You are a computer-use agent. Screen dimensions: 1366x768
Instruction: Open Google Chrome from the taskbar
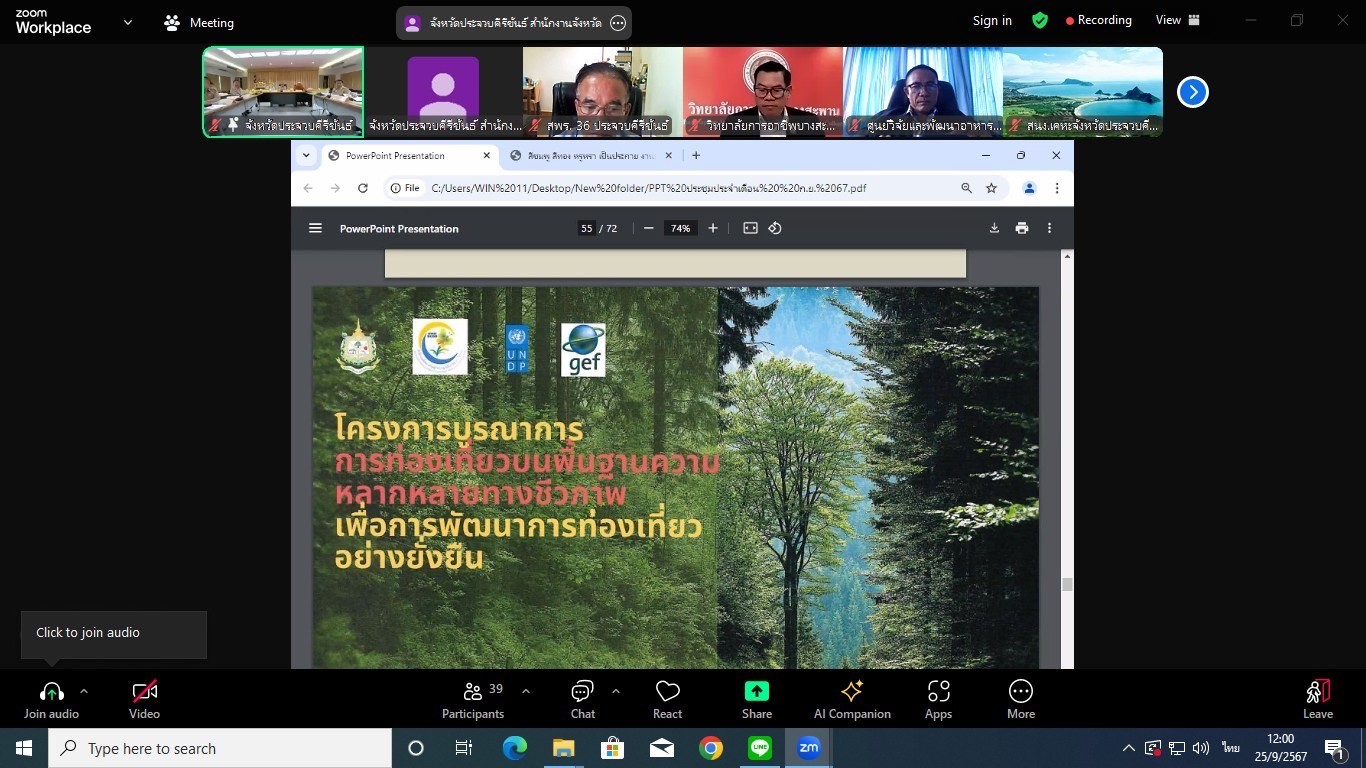tap(711, 748)
